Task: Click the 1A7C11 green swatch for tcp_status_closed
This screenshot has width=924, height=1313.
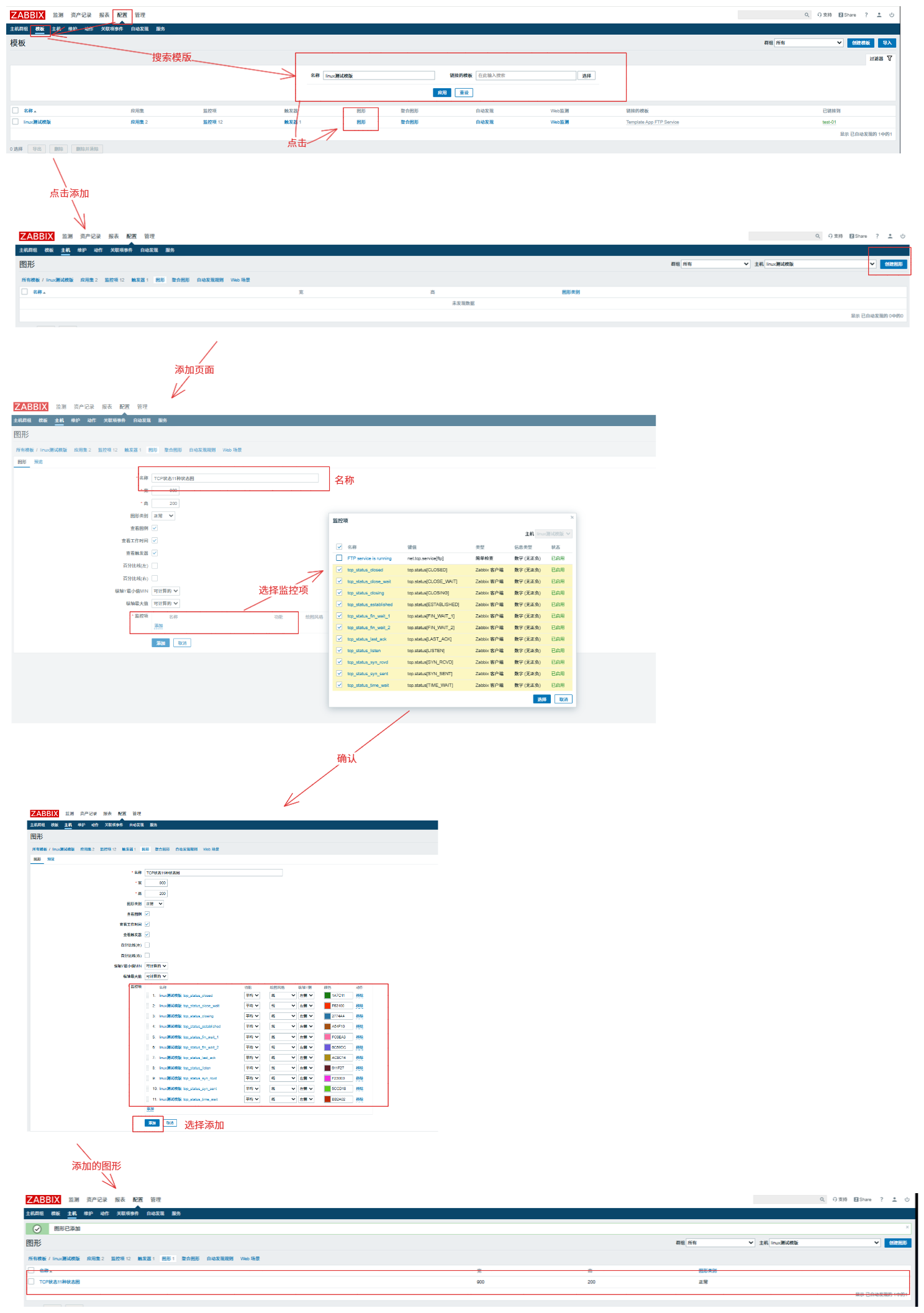Action: tap(327, 996)
